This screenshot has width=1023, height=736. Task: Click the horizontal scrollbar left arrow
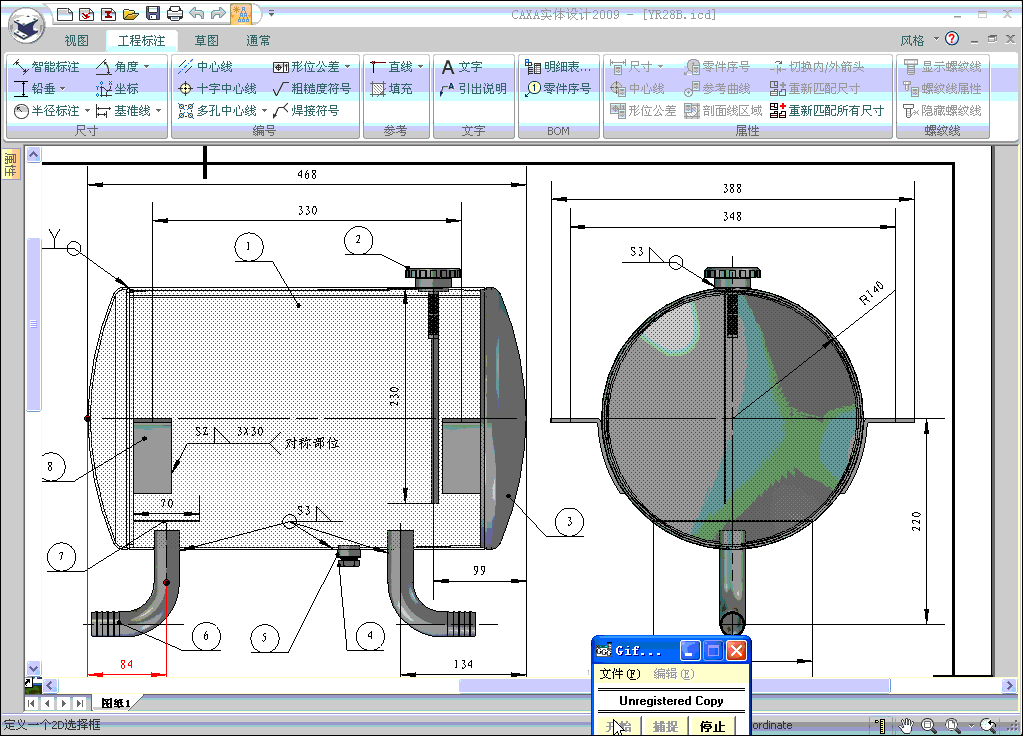click(x=50, y=685)
